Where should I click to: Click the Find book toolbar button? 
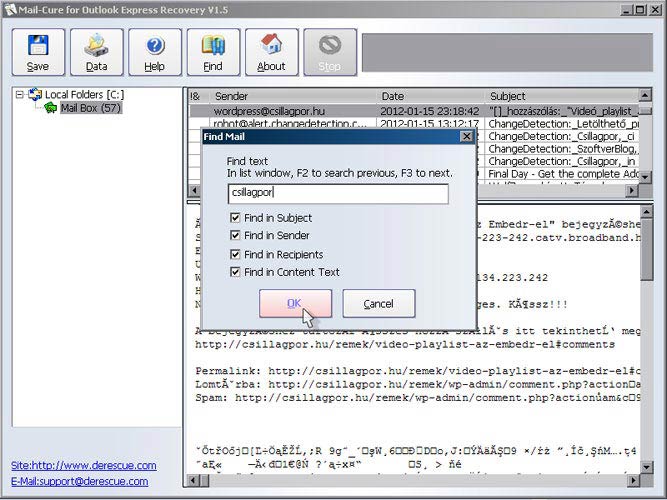pos(213,52)
